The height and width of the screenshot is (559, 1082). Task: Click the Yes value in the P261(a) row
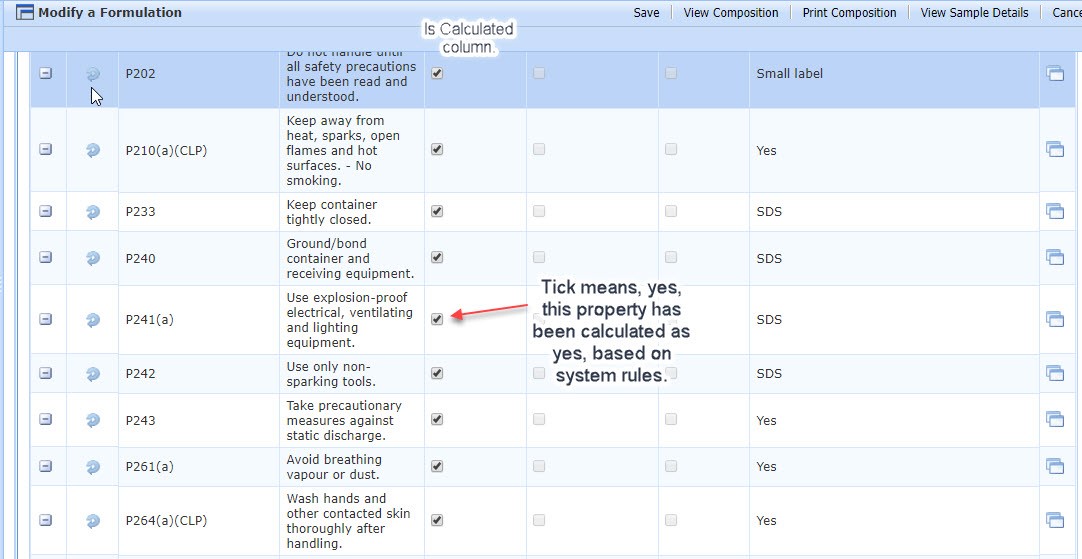click(767, 467)
